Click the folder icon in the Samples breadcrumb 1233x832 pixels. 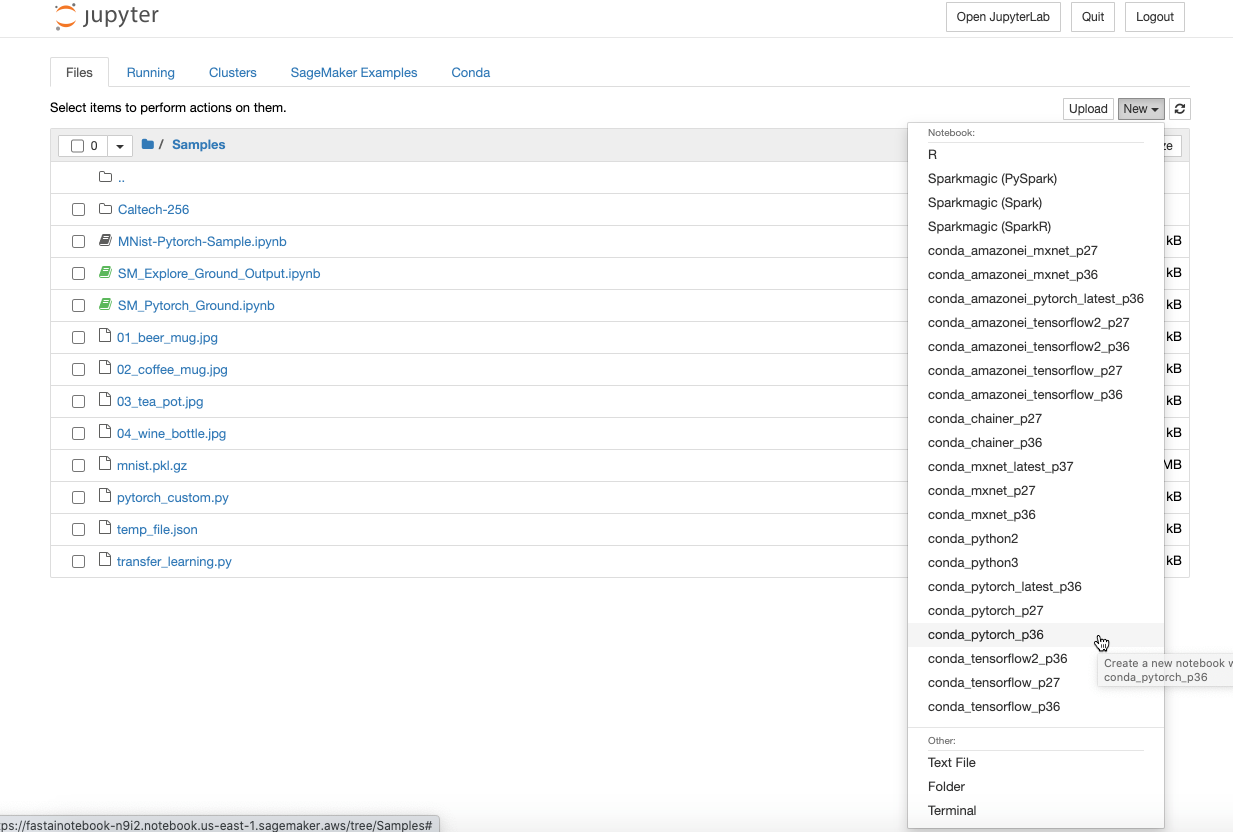click(148, 145)
